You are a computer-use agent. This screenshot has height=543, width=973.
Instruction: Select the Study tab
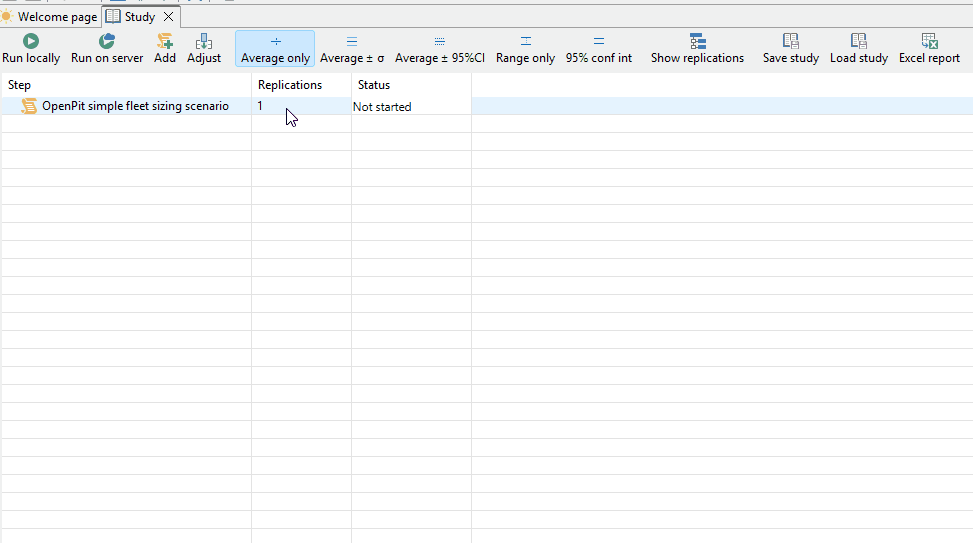[x=140, y=17]
